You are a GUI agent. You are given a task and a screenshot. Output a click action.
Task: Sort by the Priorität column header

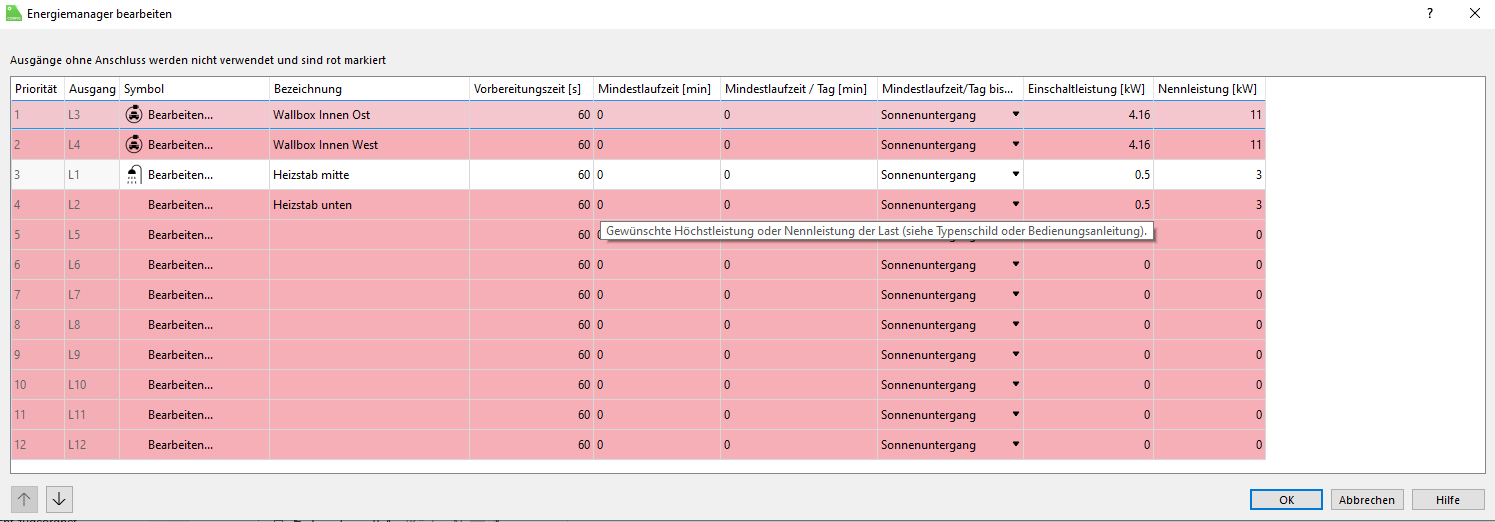(x=37, y=89)
